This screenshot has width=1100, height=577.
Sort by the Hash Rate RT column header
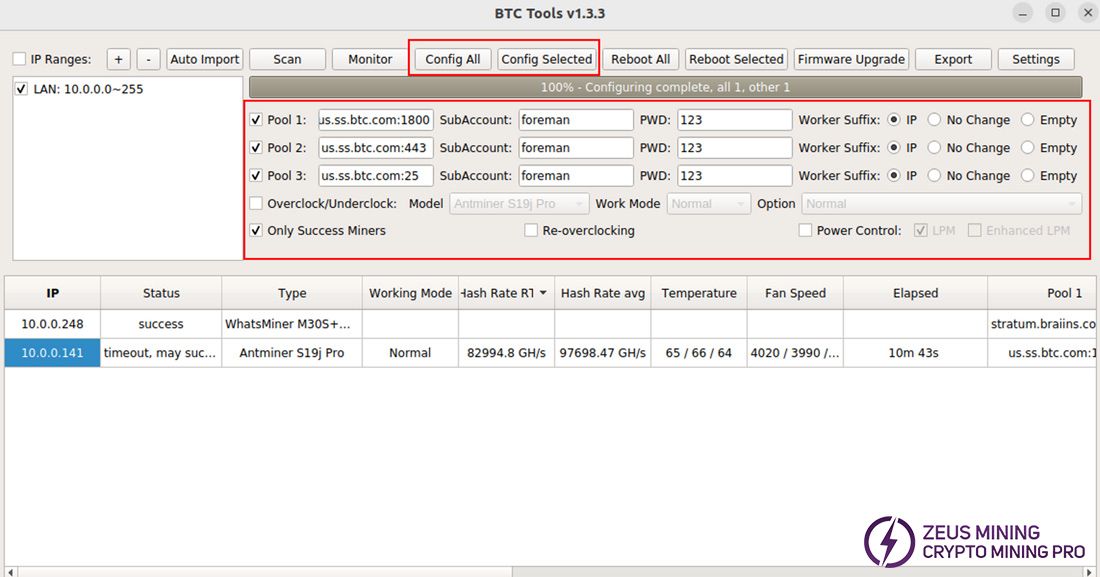(x=505, y=293)
